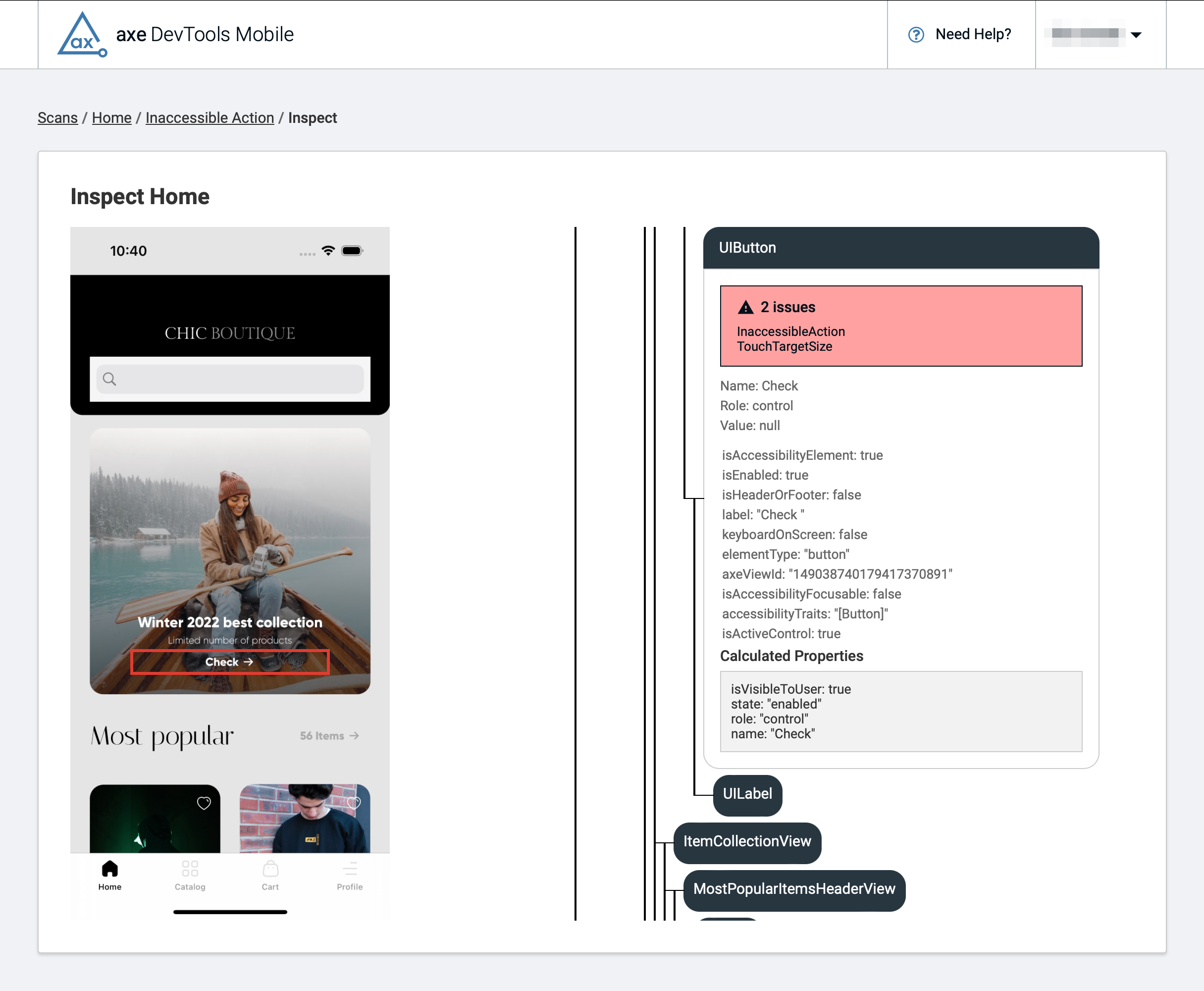
Task: Click the Need Help question mark icon
Action: point(915,35)
